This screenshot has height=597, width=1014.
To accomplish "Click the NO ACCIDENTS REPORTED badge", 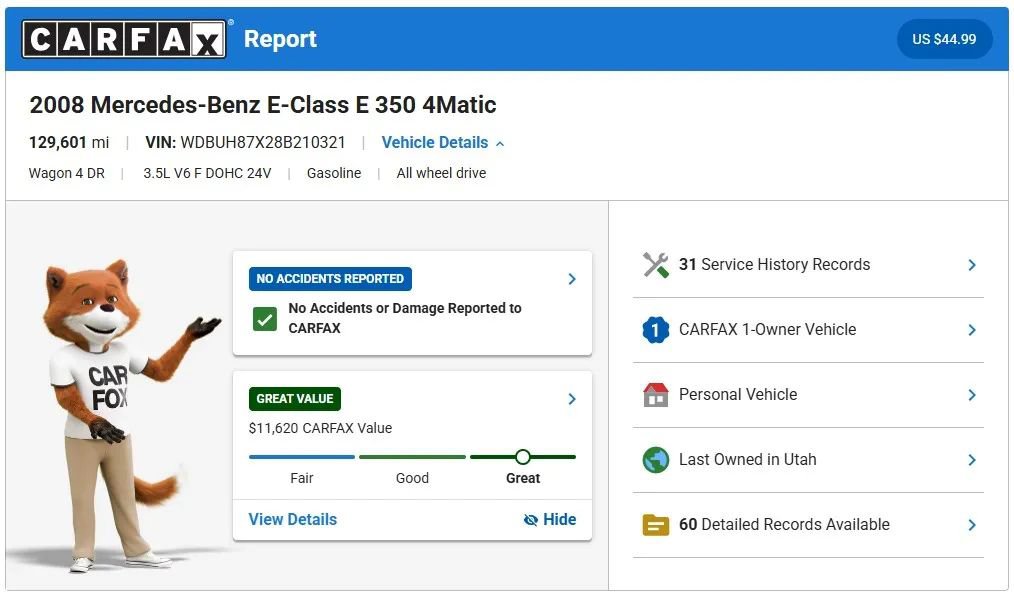I will (x=330, y=279).
